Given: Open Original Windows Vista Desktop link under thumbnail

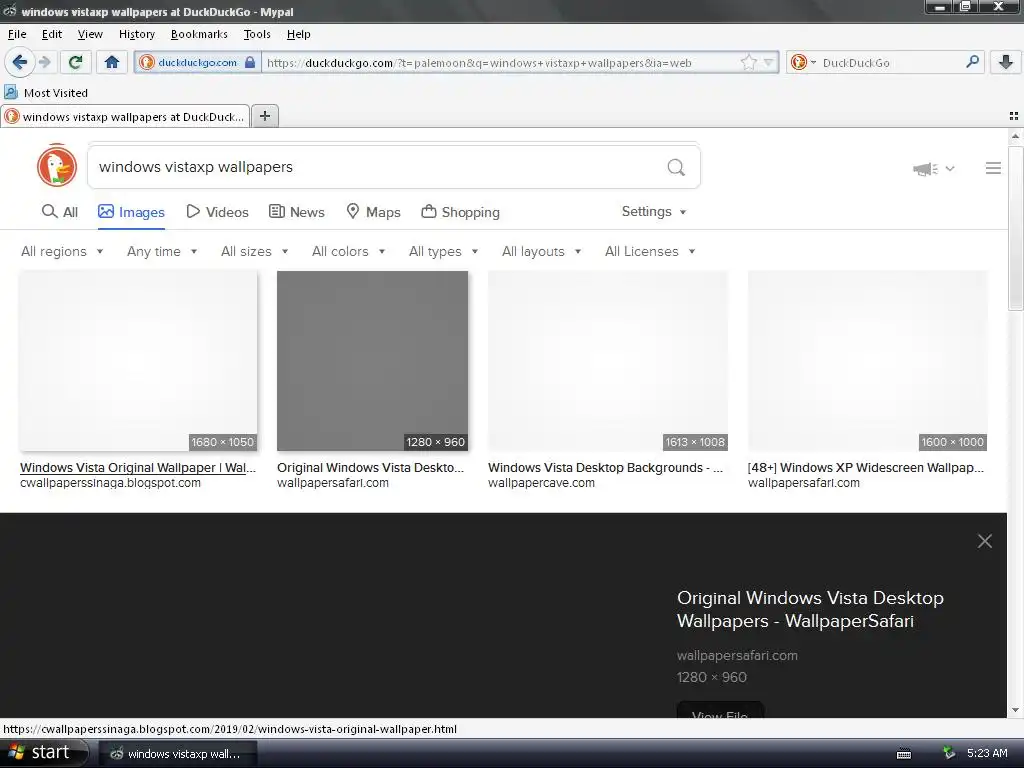Looking at the screenshot, I should tap(370, 468).
